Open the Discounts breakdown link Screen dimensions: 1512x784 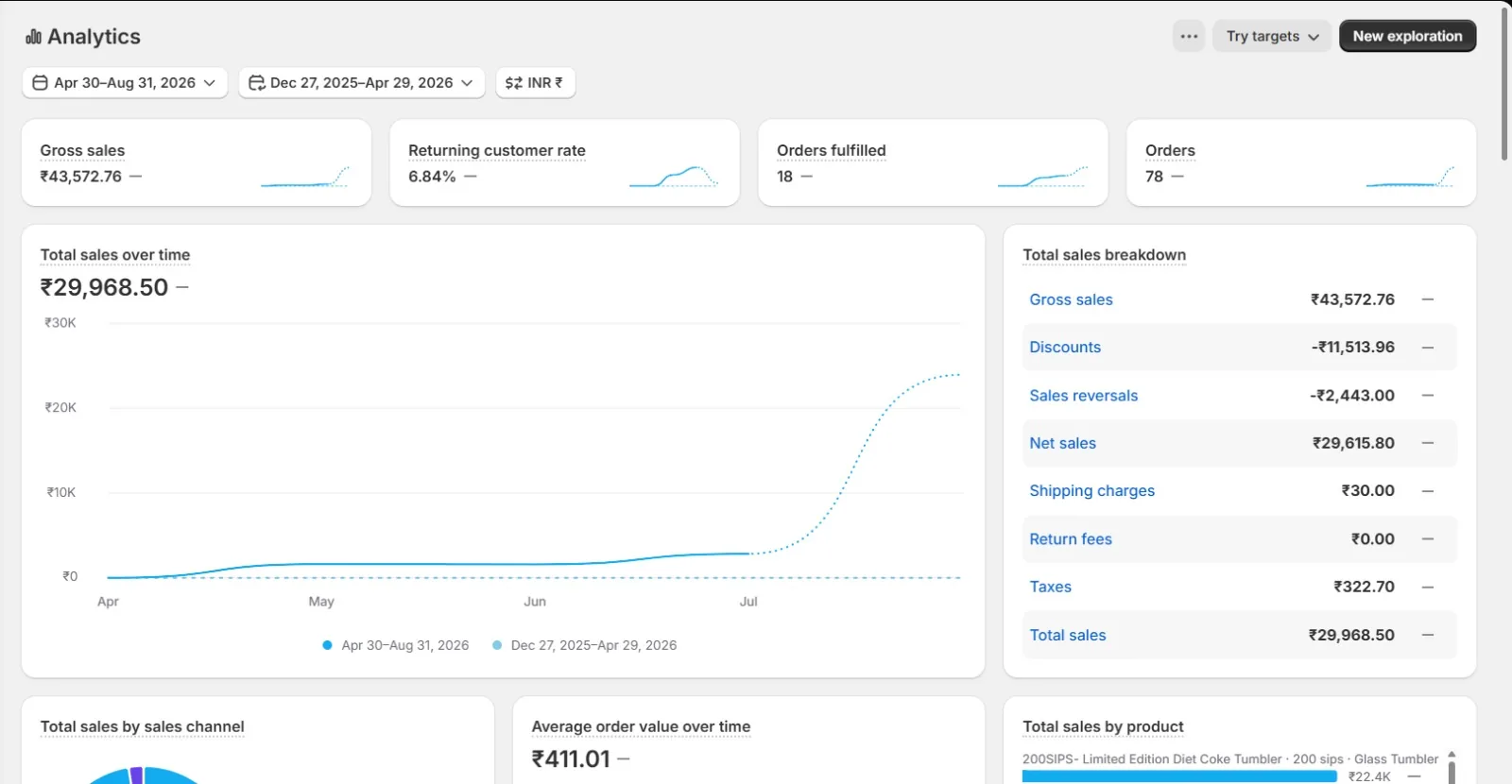(x=1065, y=347)
